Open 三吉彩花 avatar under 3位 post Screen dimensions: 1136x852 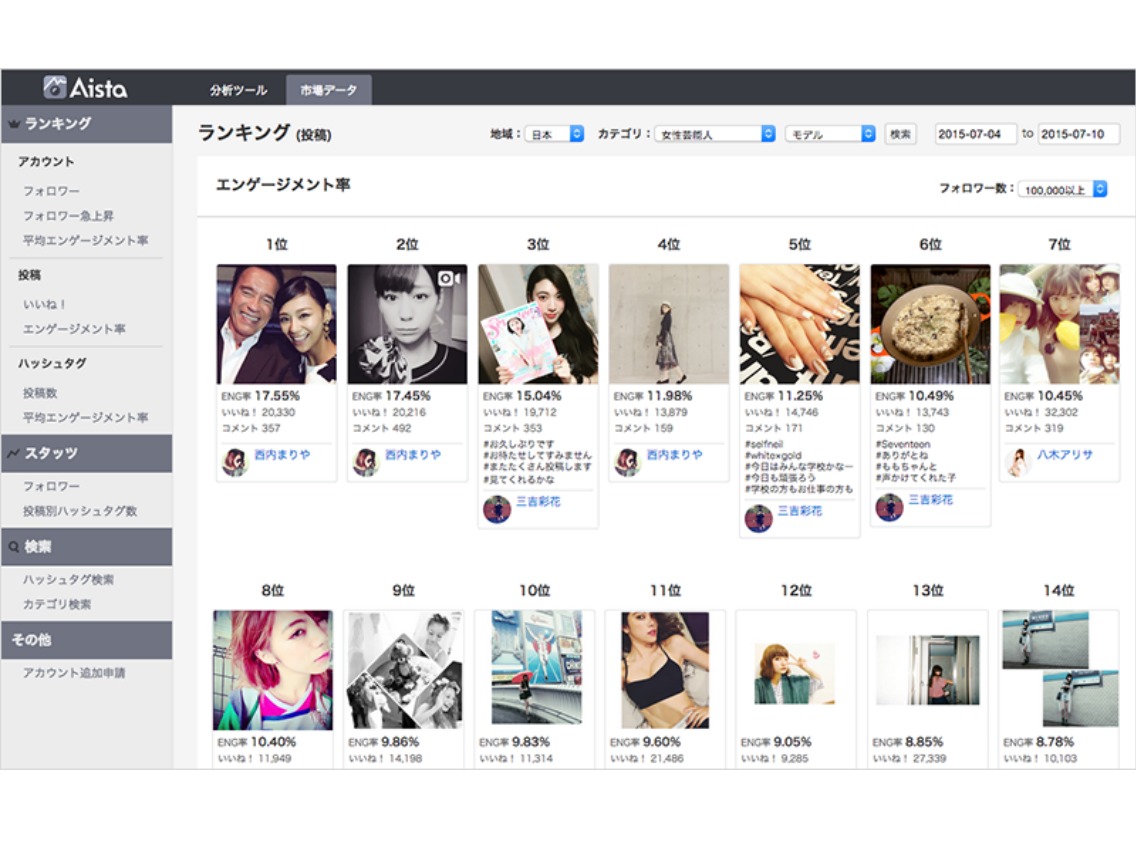[497, 509]
